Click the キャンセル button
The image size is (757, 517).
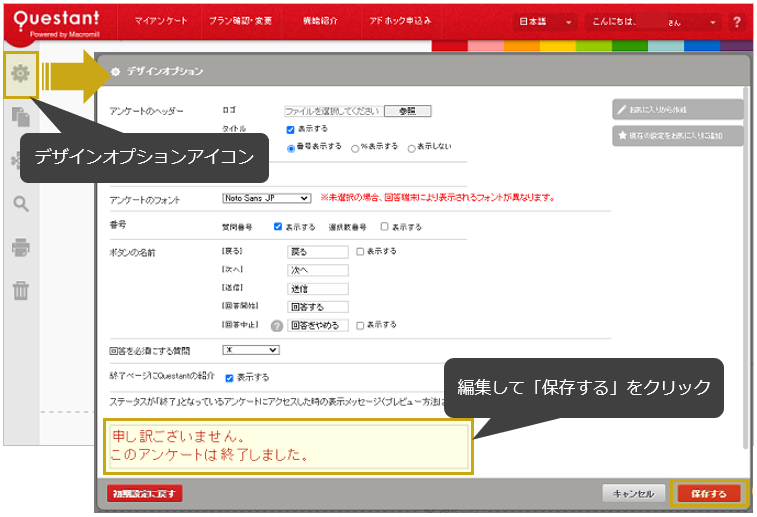click(633, 493)
